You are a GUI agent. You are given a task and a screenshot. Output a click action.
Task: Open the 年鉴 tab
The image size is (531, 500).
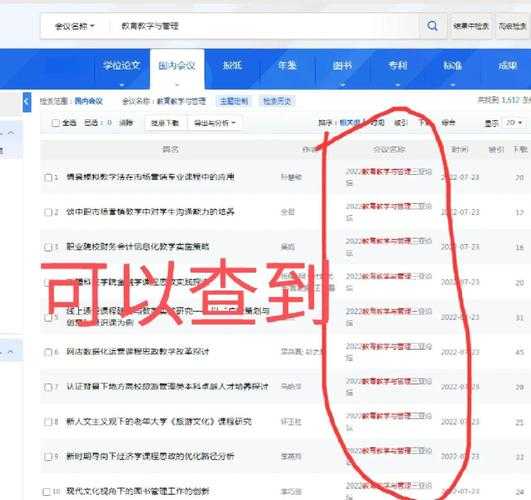[287, 65]
